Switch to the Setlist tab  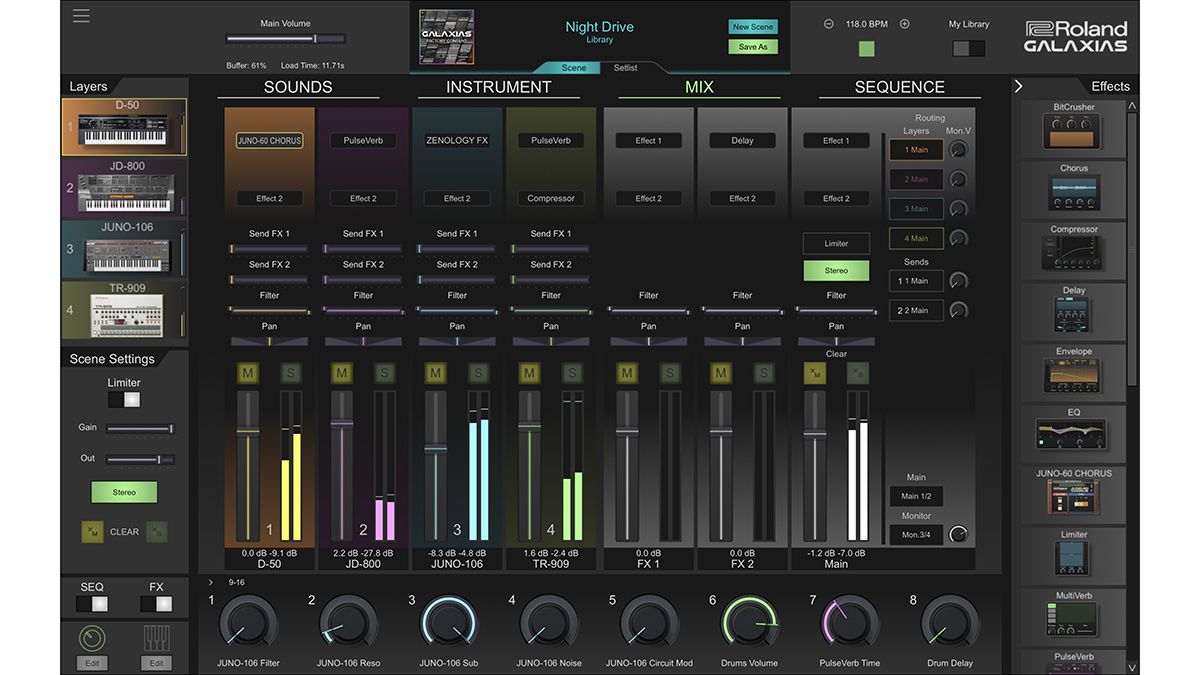tap(626, 67)
